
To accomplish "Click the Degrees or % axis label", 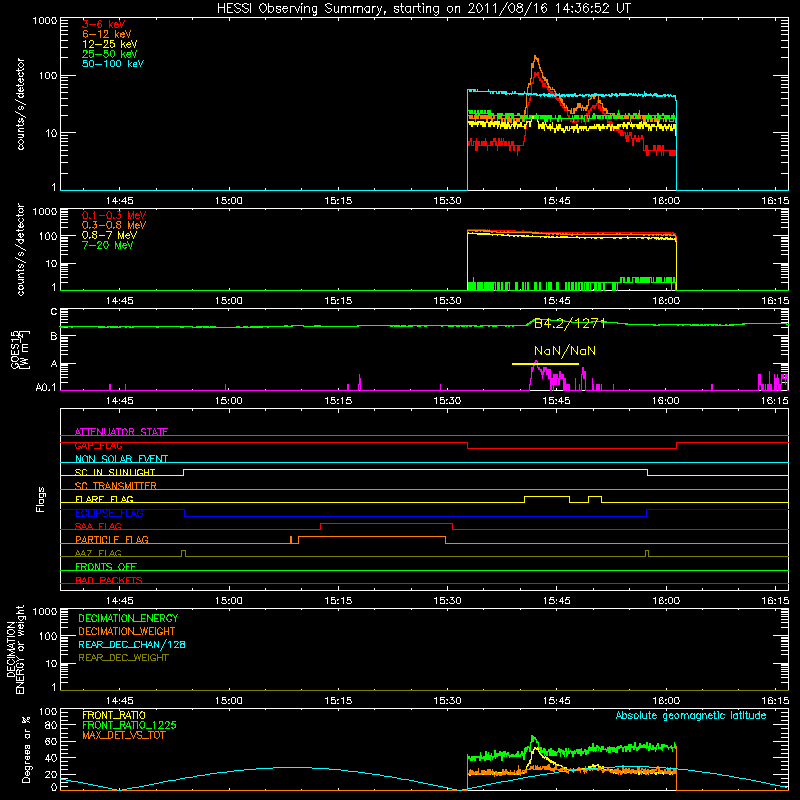I will tap(26, 749).
